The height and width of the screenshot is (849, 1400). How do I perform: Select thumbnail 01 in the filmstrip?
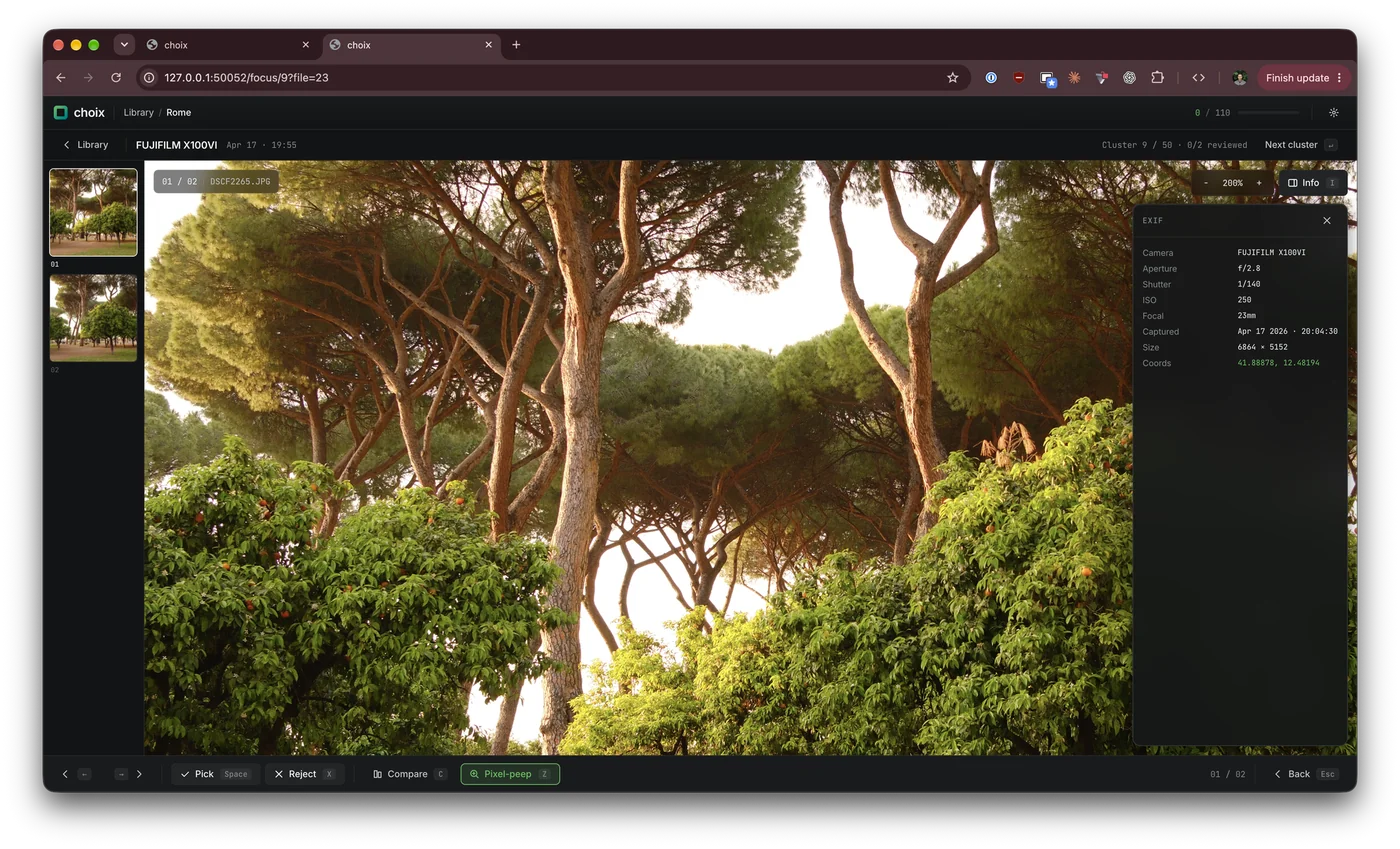93,212
